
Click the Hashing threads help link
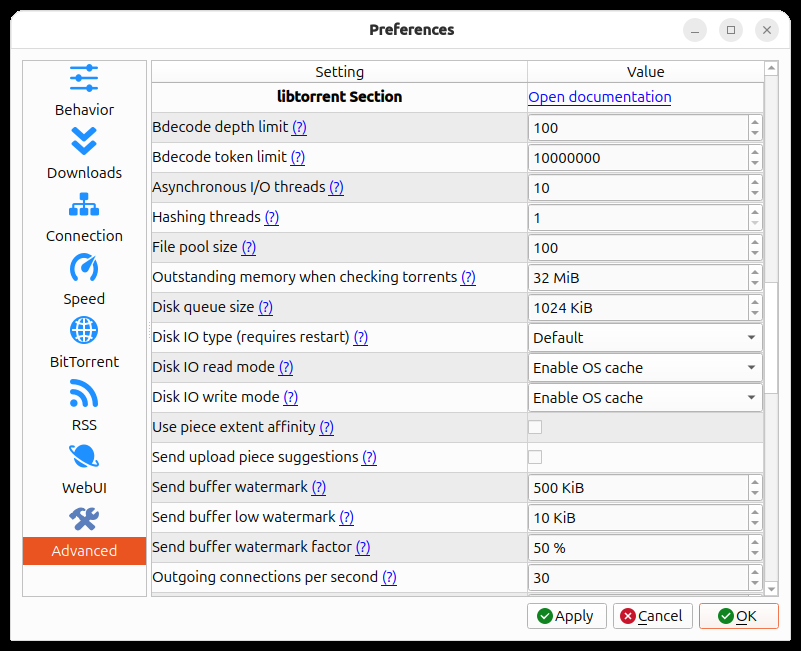coord(272,217)
